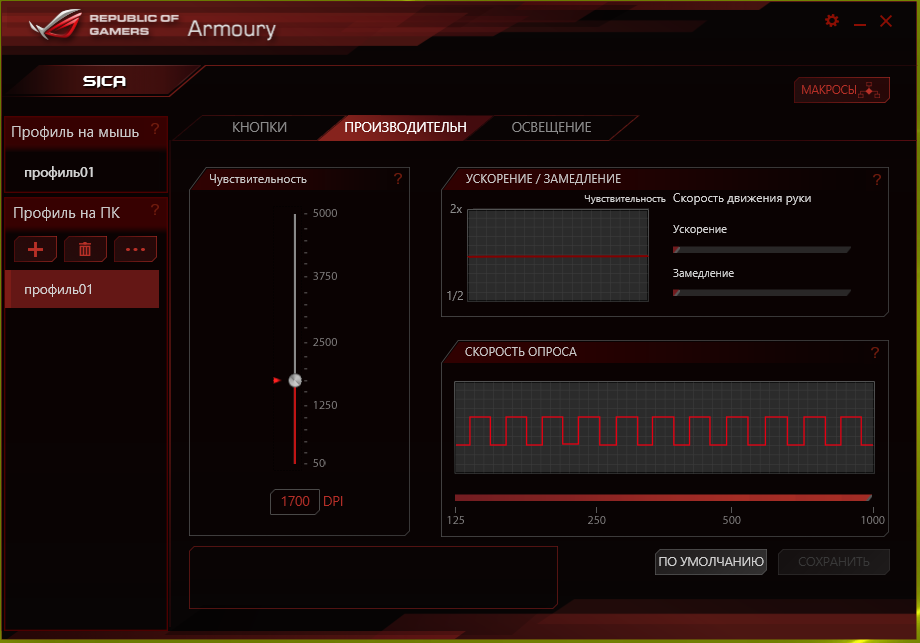The height and width of the screenshot is (643, 920).
Task: Open more profile options (three dots)
Action: click(136, 249)
